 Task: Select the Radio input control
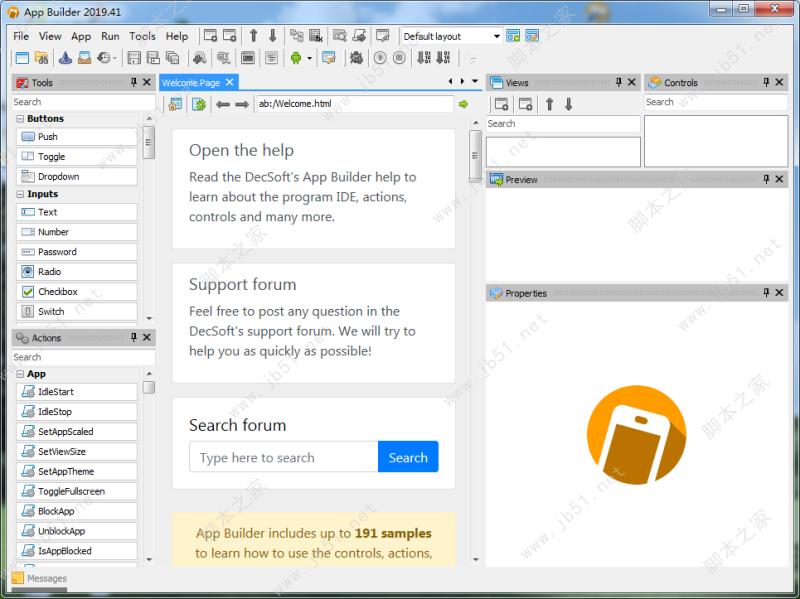coord(77,272)
